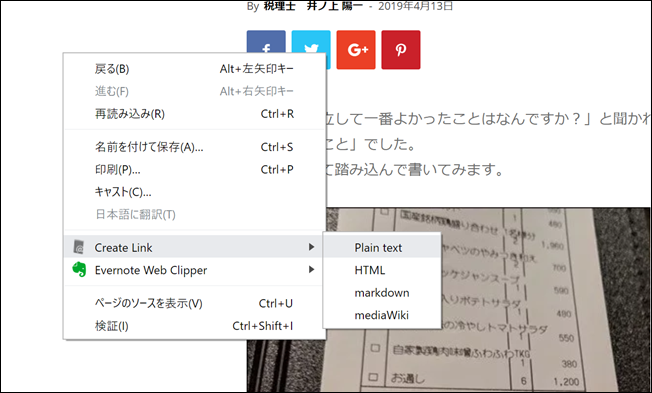Viewport: 652px width, 393px height.
Task: Click author name 税理士 井ノ上 陽一
Action: point(313,6)
